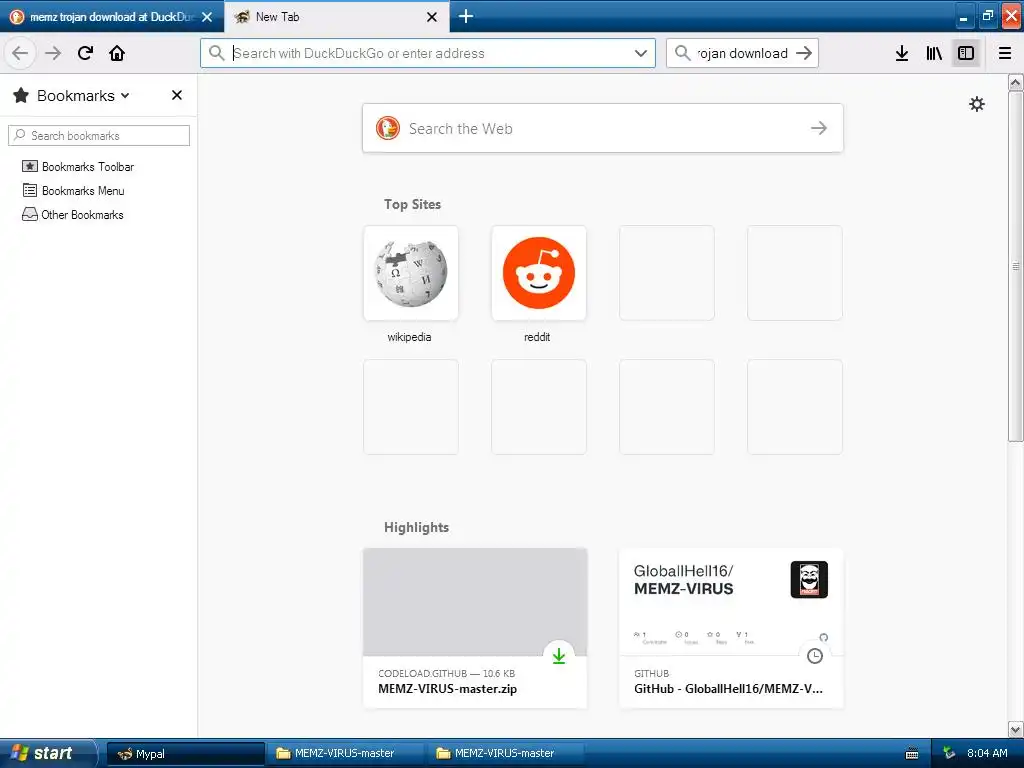This screenshot has width=1024, height=768.
Task: Go forward with the forward arrow button
Action: click(53, 53)
